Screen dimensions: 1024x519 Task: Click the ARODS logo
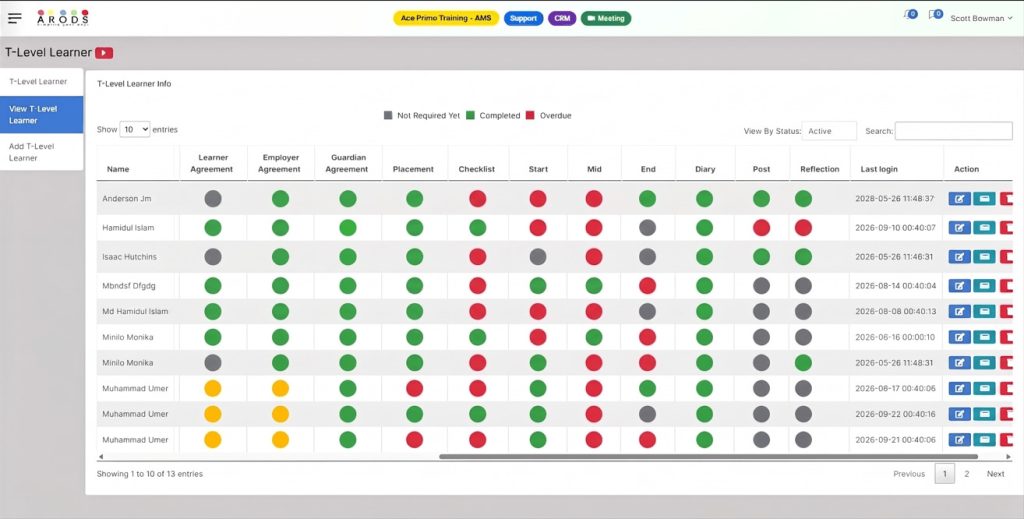pyautogui.click(x=63, y=18)
